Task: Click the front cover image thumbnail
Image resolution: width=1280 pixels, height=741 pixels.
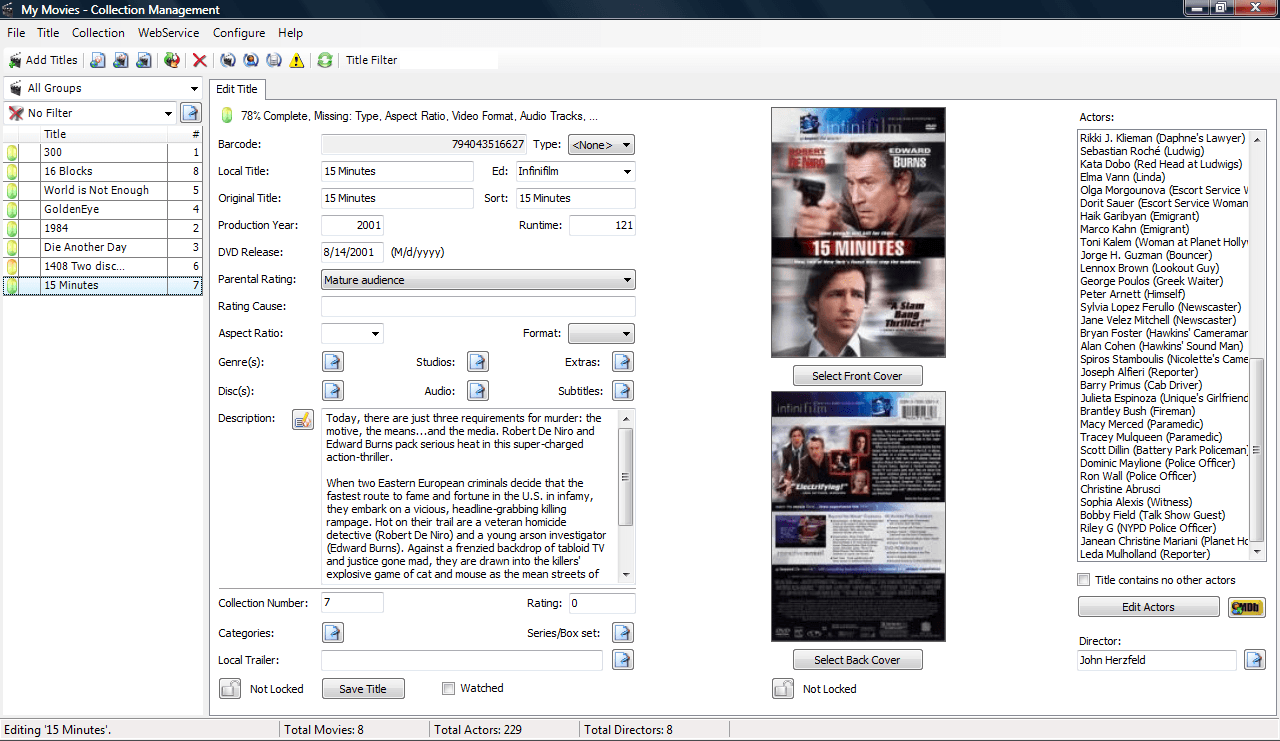Action: coord(858,233)
